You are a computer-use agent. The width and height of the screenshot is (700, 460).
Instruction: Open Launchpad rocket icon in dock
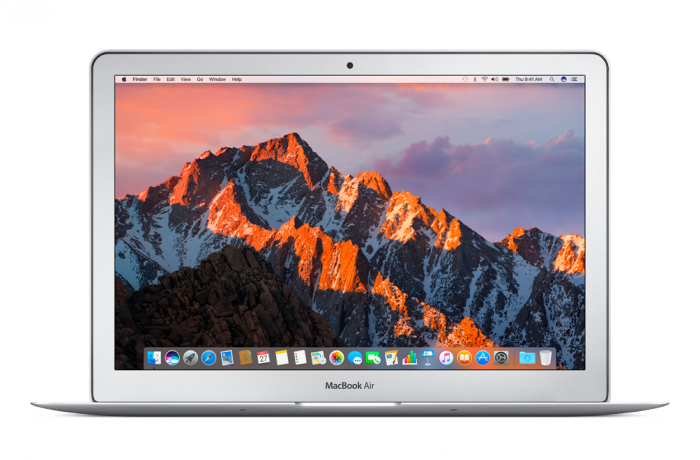[191, 358]
